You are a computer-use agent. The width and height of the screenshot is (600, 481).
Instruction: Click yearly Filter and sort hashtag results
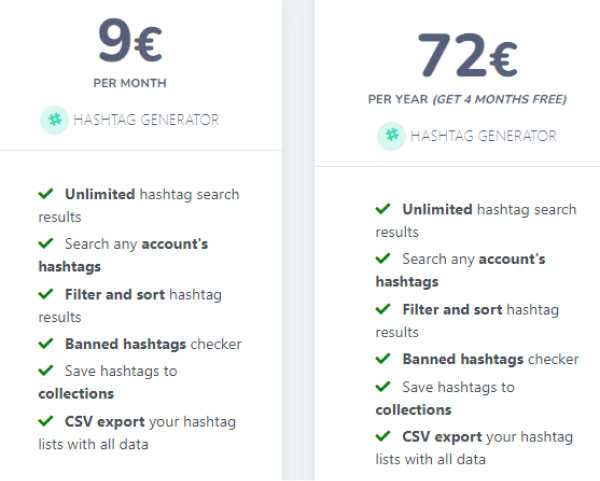tap(467, 321)
